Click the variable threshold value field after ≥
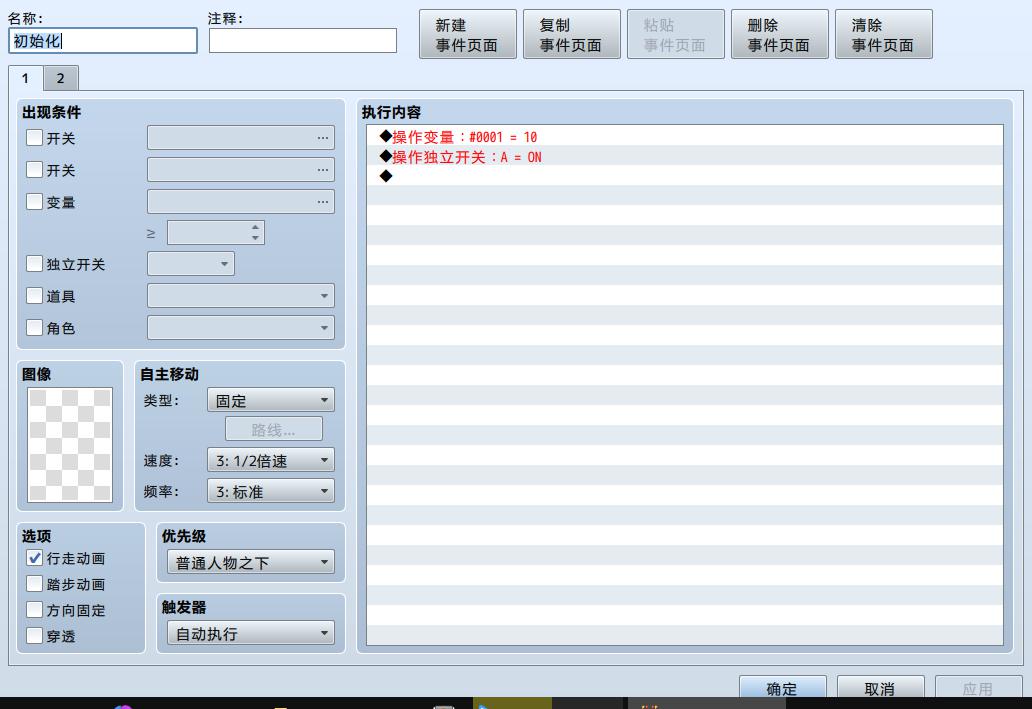The height and width of the screenshot is (709, 1032). [x=216, y=232]
